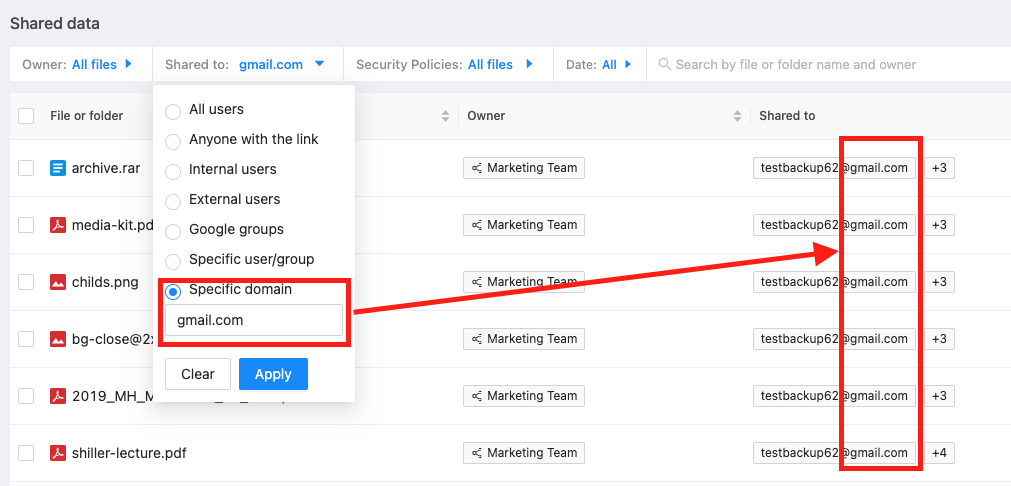Check the archive.rar row checkbox
1011x486 pixels.
click(x=26, y=168)
